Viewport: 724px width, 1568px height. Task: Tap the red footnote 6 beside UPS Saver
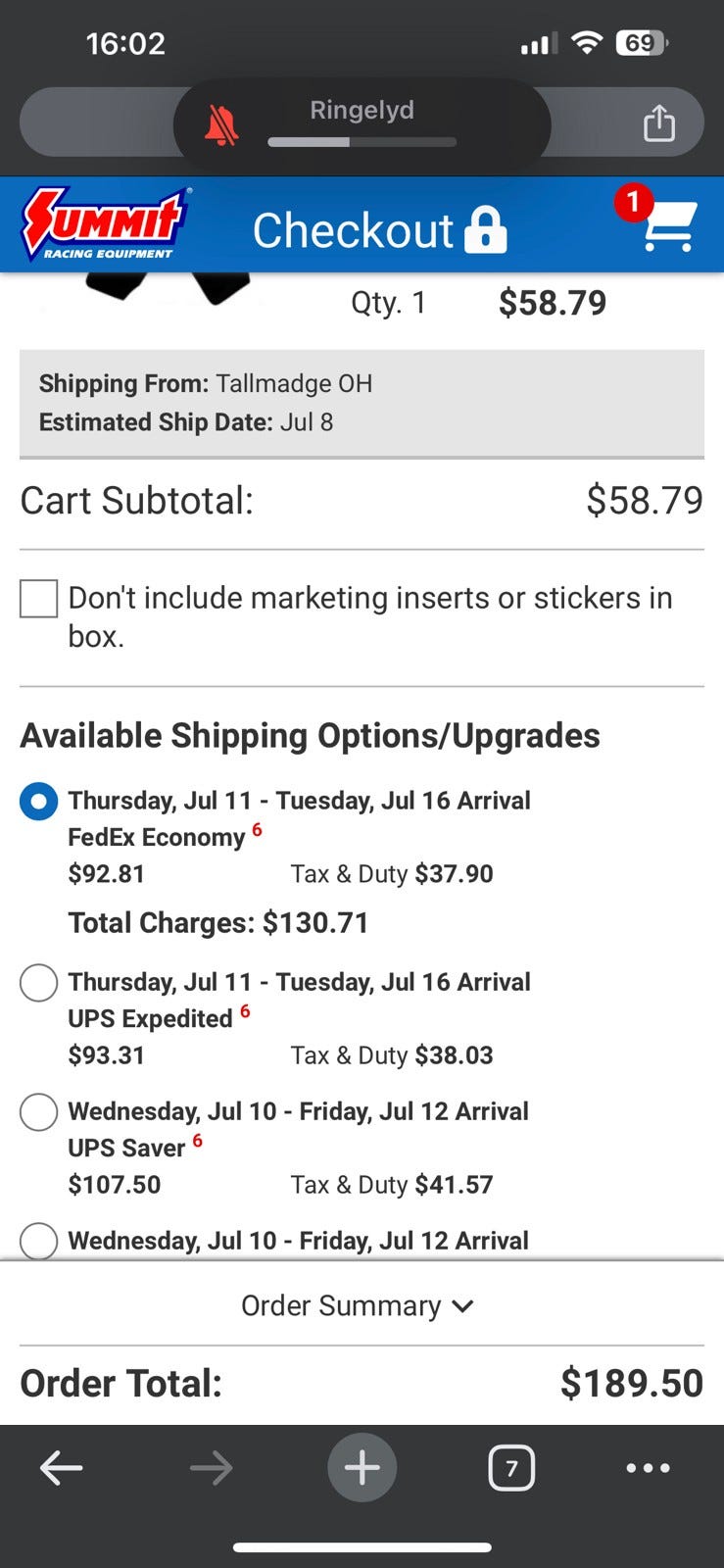tap(197, 1141)
